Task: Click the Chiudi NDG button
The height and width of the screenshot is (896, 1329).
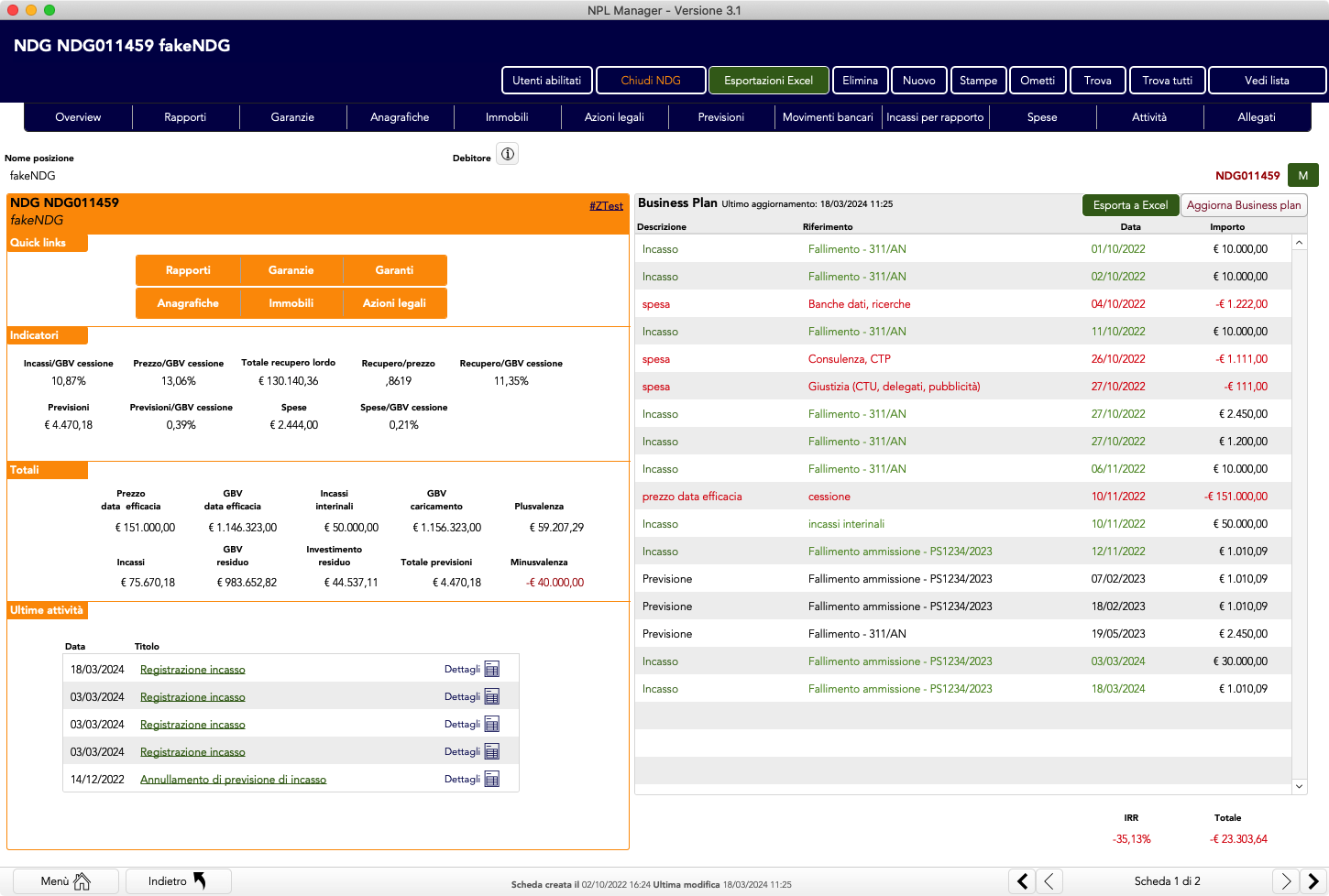Action: point(651,81)
